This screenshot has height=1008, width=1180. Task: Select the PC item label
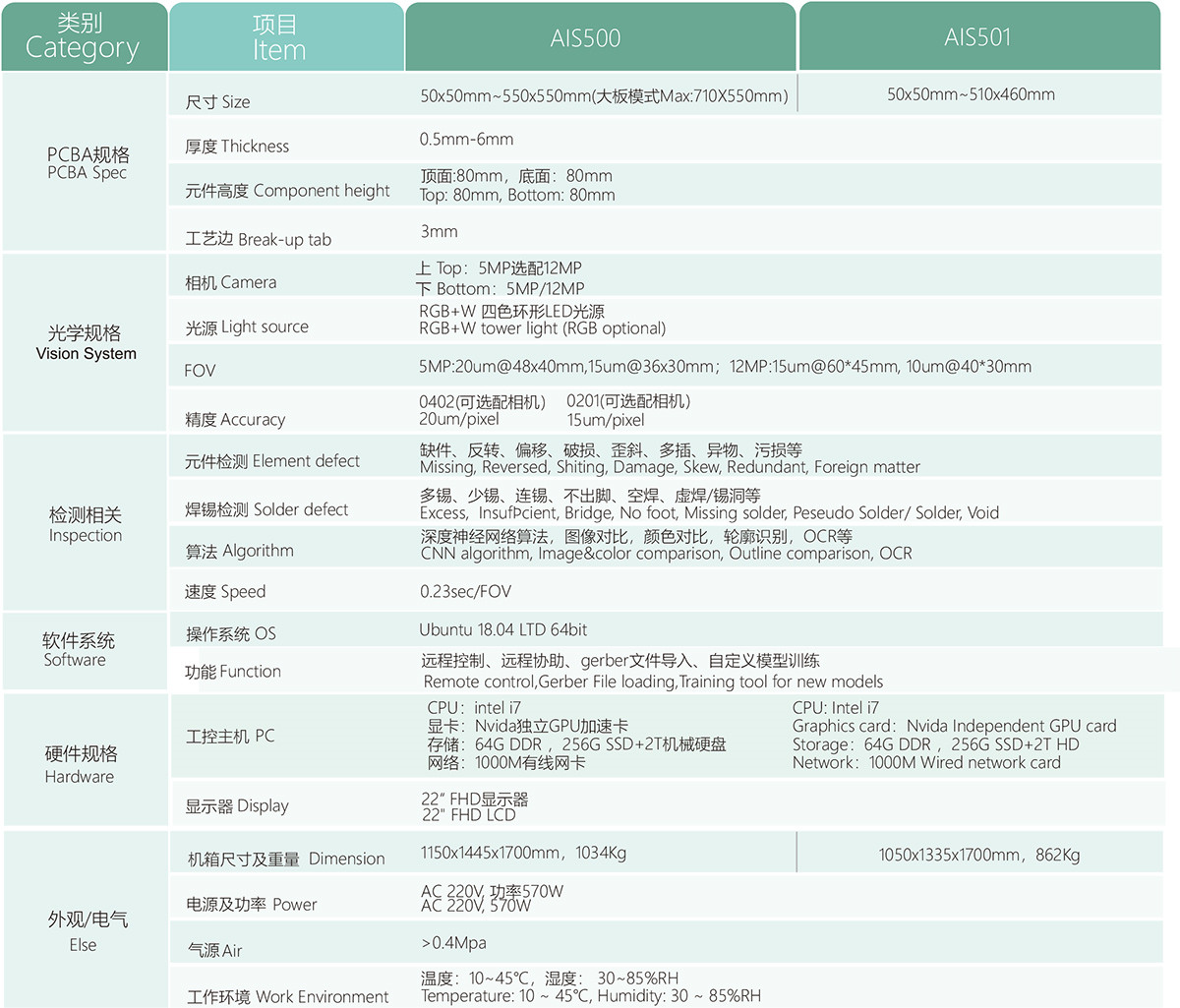click(x=230, y=737)
